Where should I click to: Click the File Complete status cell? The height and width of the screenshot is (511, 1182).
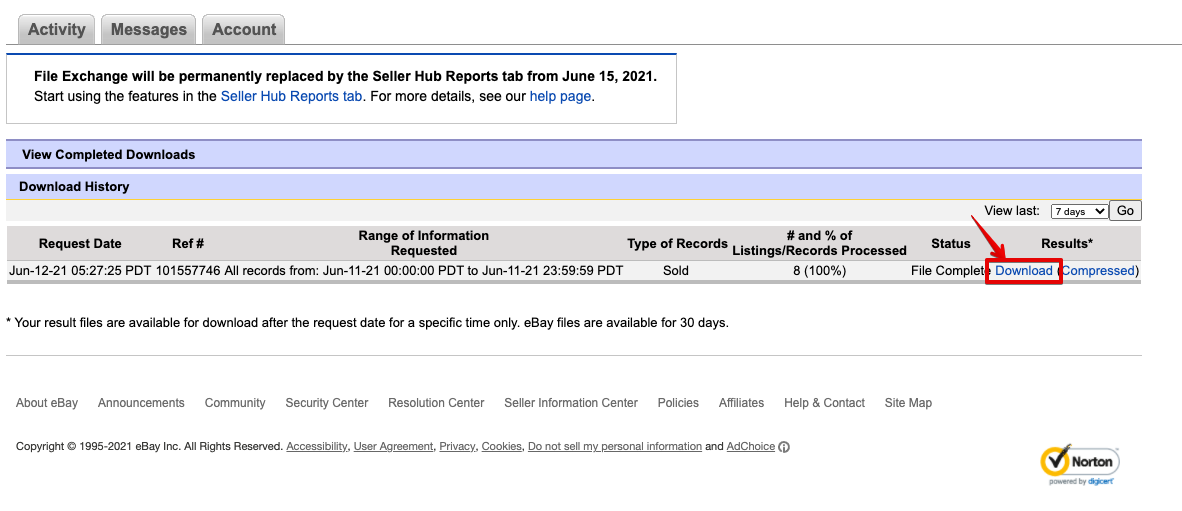tap(950, 271)
